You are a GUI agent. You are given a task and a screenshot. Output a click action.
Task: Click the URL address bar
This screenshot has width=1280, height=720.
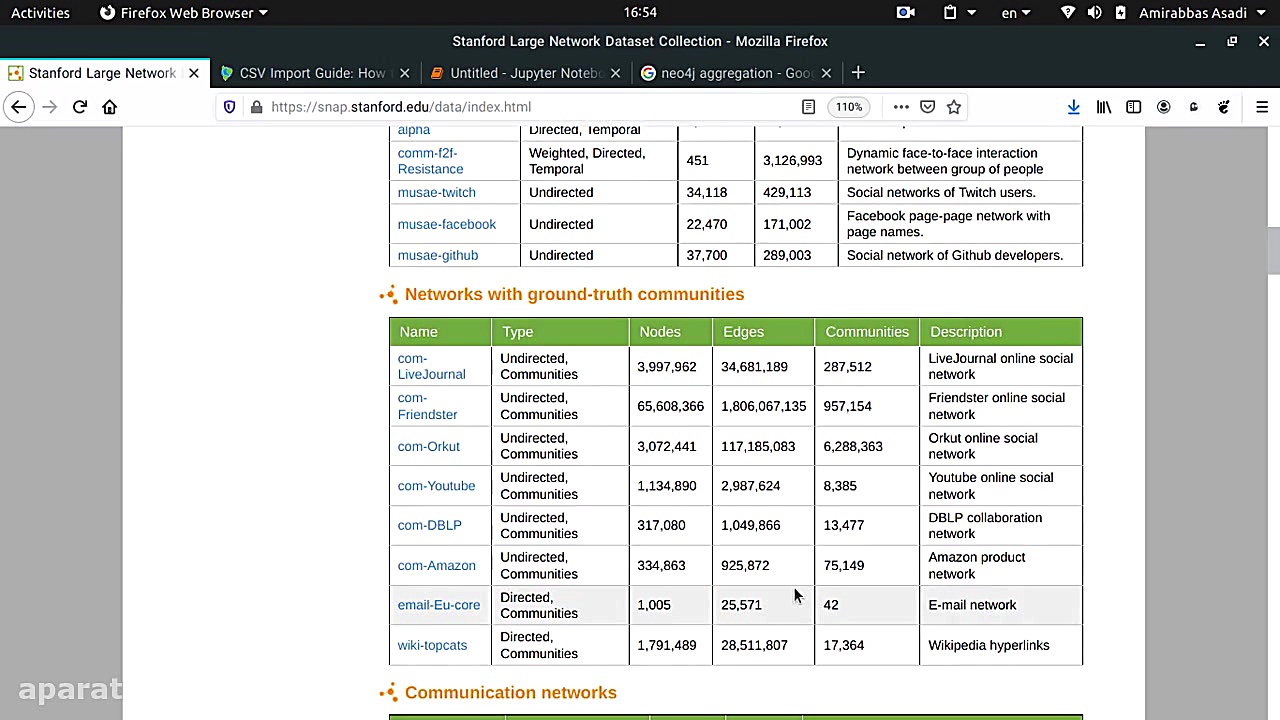[520, 107]
